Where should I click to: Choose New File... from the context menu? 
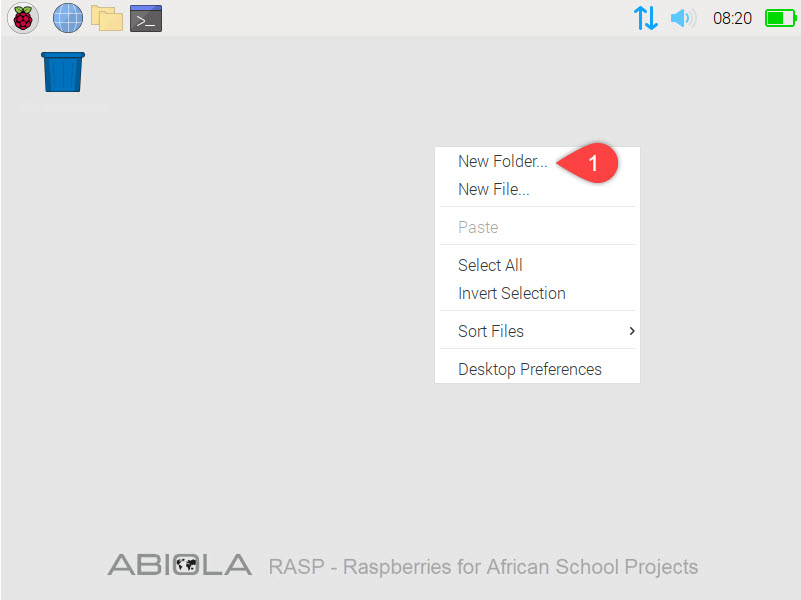coord(493,189)
